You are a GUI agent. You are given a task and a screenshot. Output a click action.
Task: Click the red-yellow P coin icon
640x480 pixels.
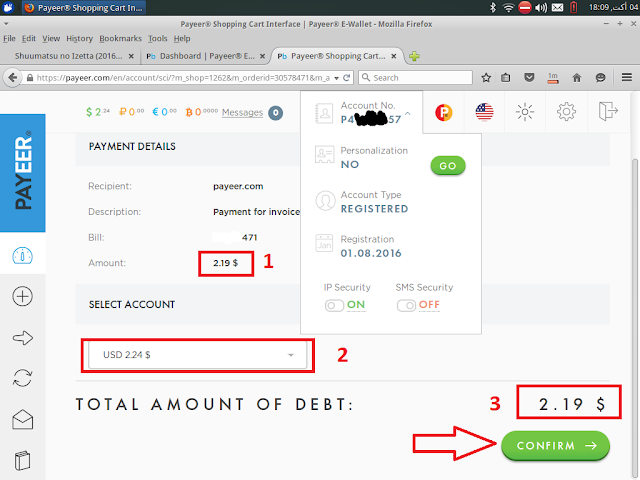444,112
